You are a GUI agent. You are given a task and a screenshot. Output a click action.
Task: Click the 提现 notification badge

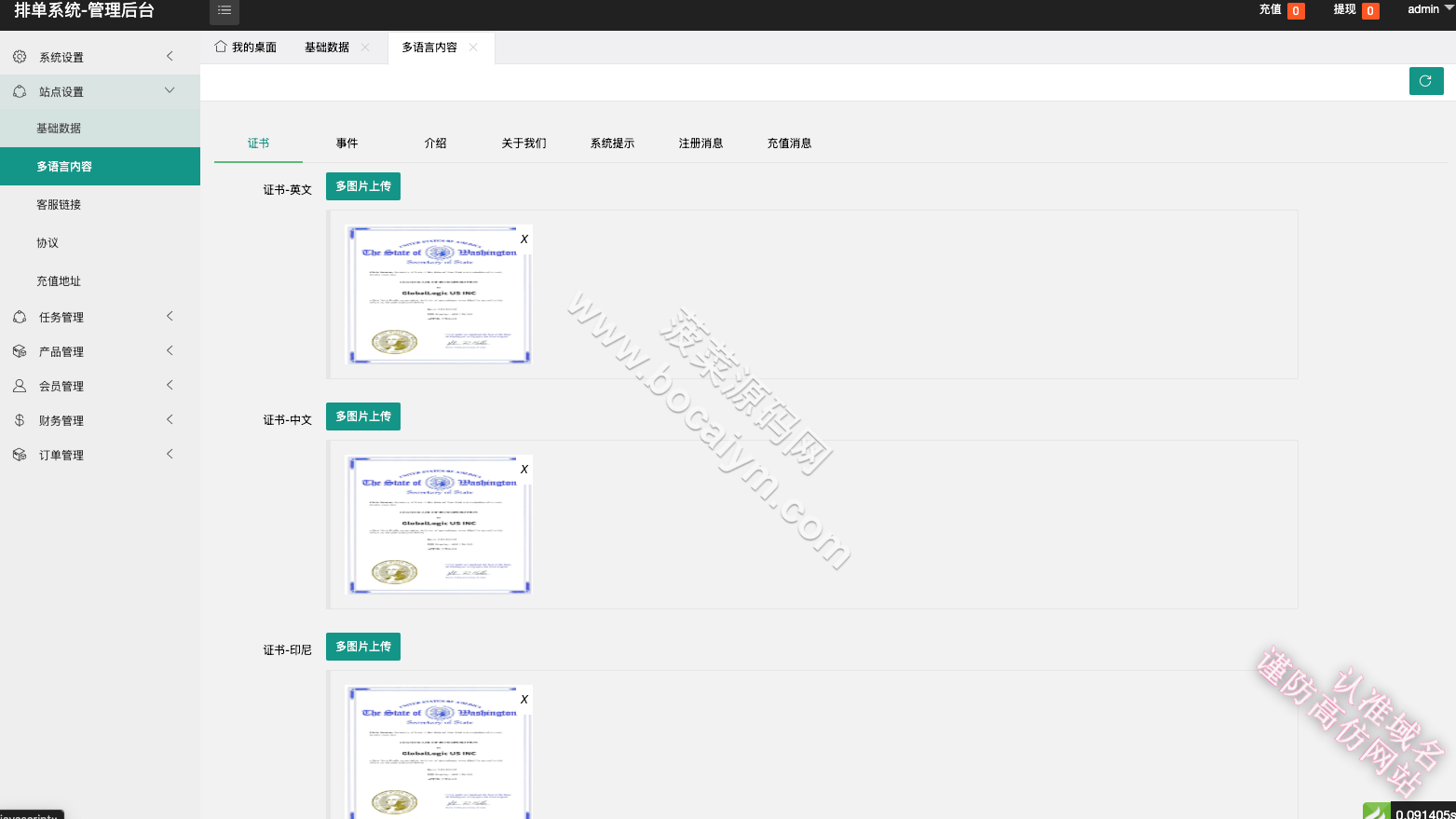(1370, 11)
